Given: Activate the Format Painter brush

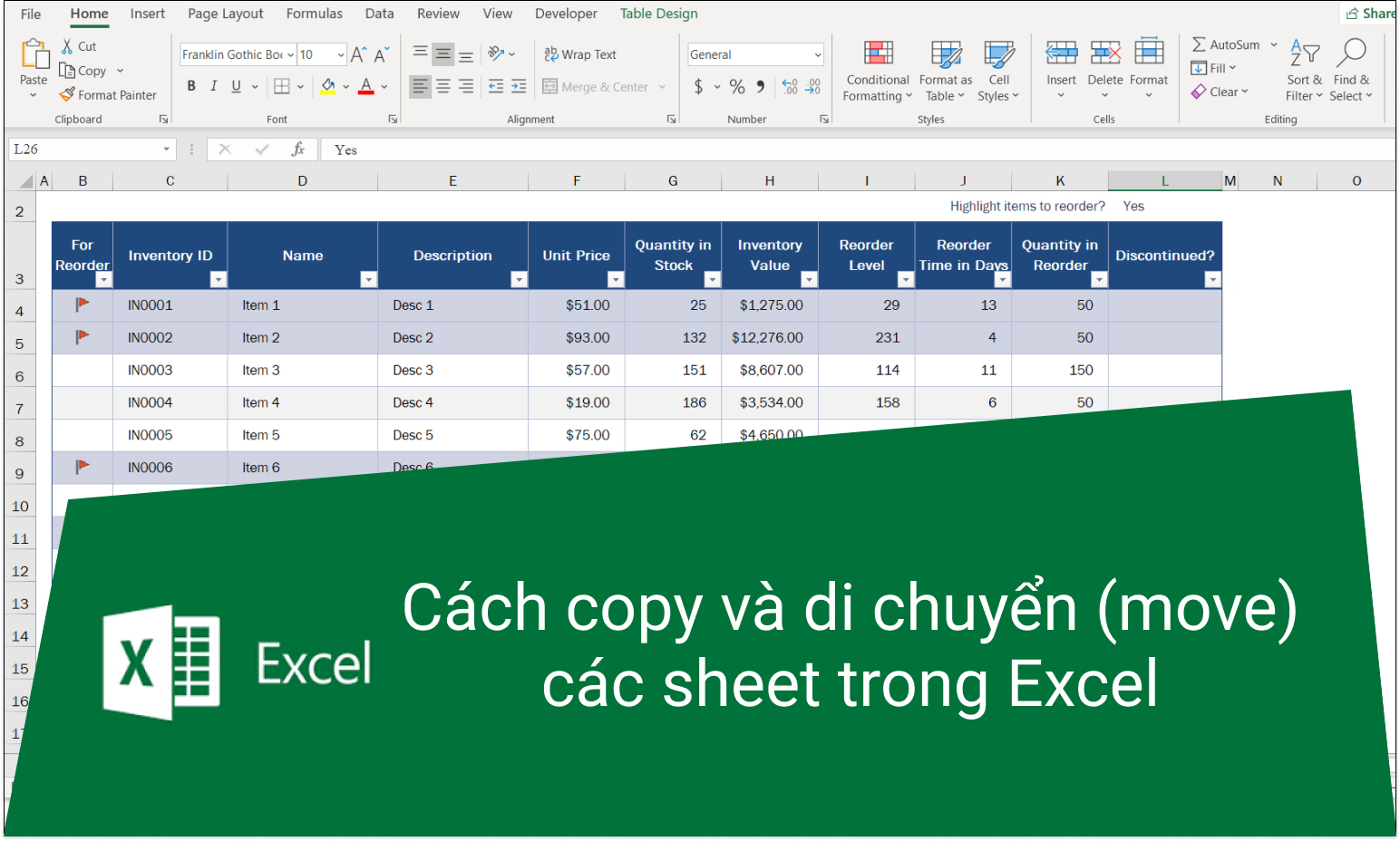Looking at the screenshot, I should pyautogui.click(x=67, y=94).
